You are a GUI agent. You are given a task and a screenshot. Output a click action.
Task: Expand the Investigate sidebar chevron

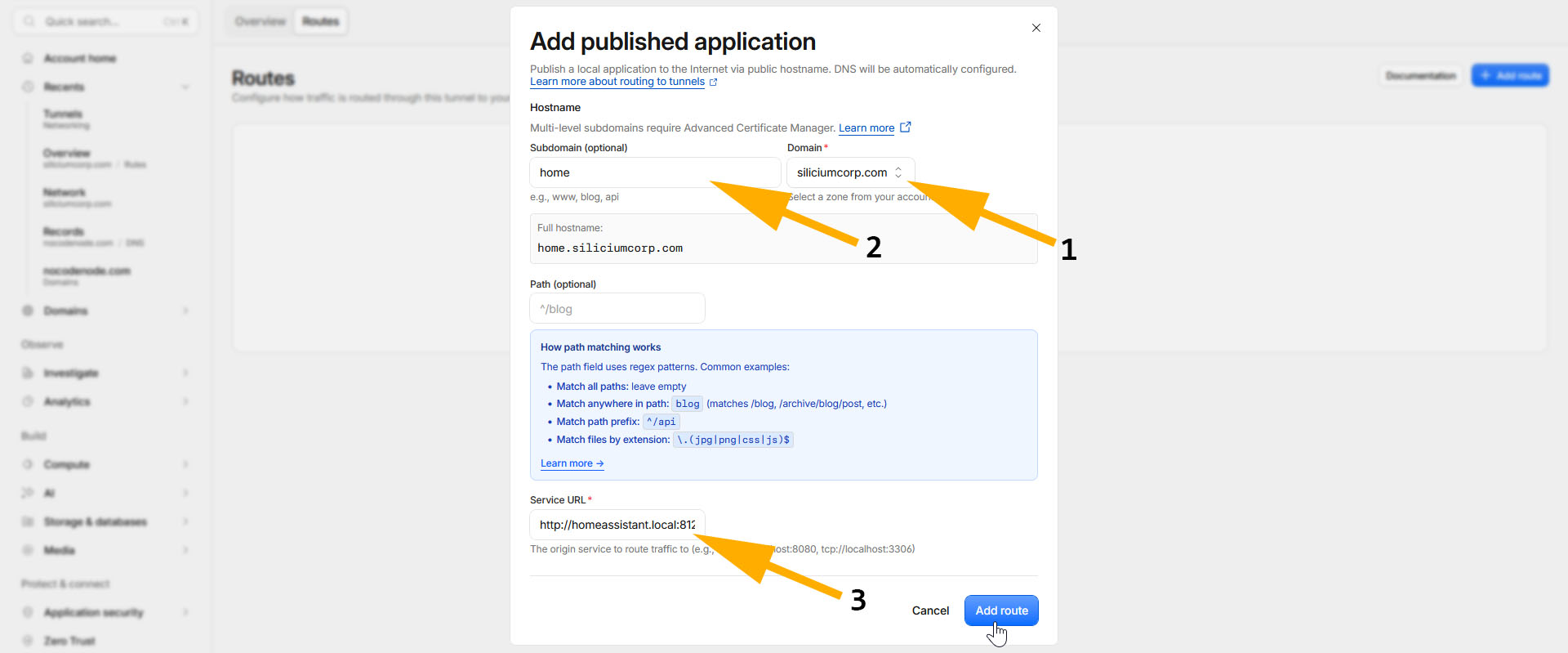pos(185,373)
